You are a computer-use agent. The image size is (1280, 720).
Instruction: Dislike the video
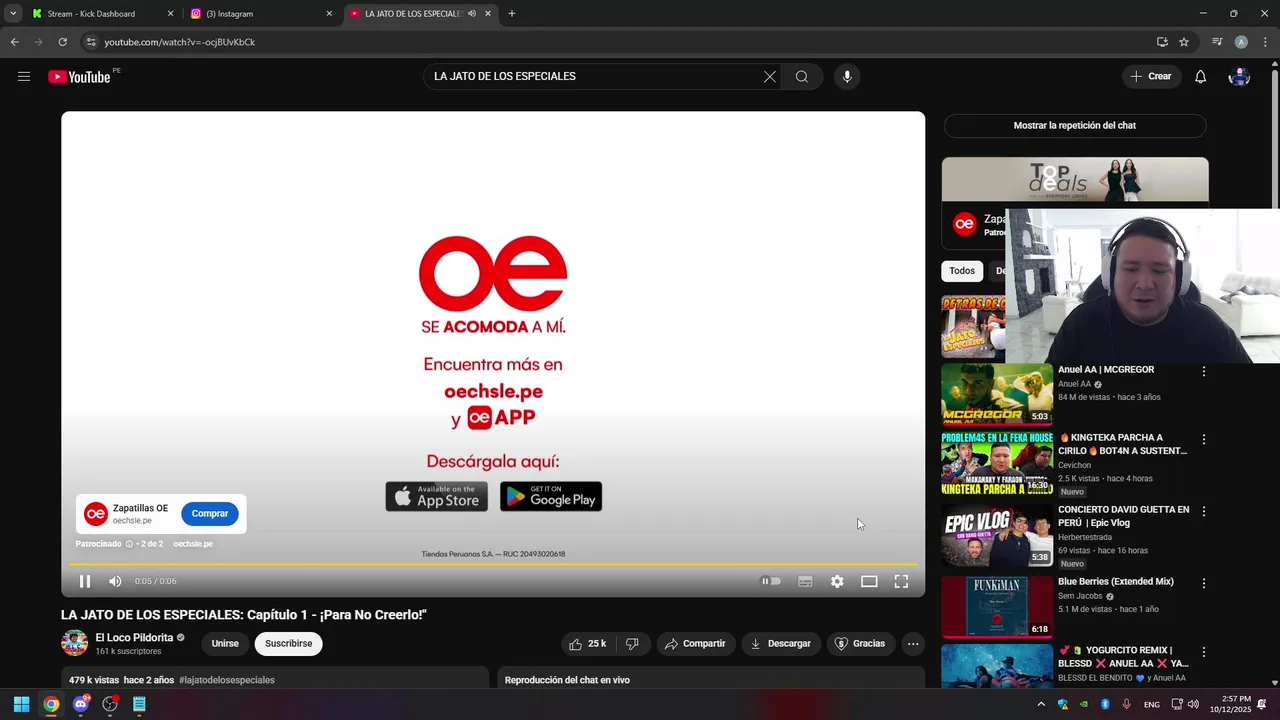[x=632, y=644]
